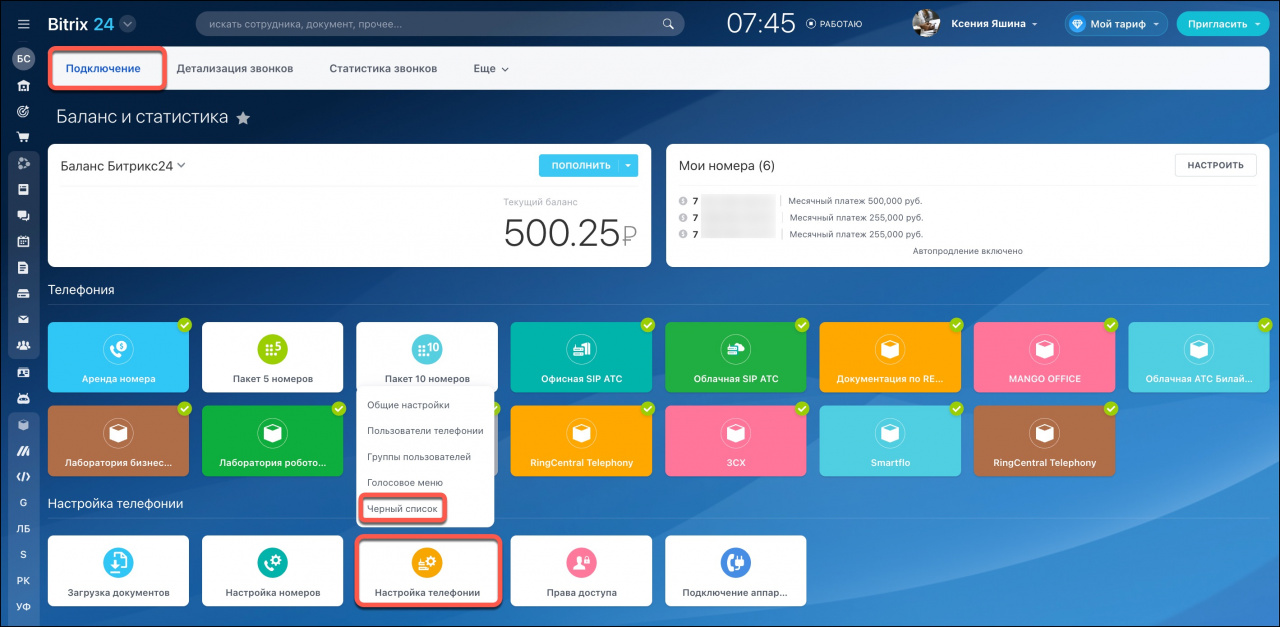Open the warehouse icon in sidebar

click(x=24, y=86)
